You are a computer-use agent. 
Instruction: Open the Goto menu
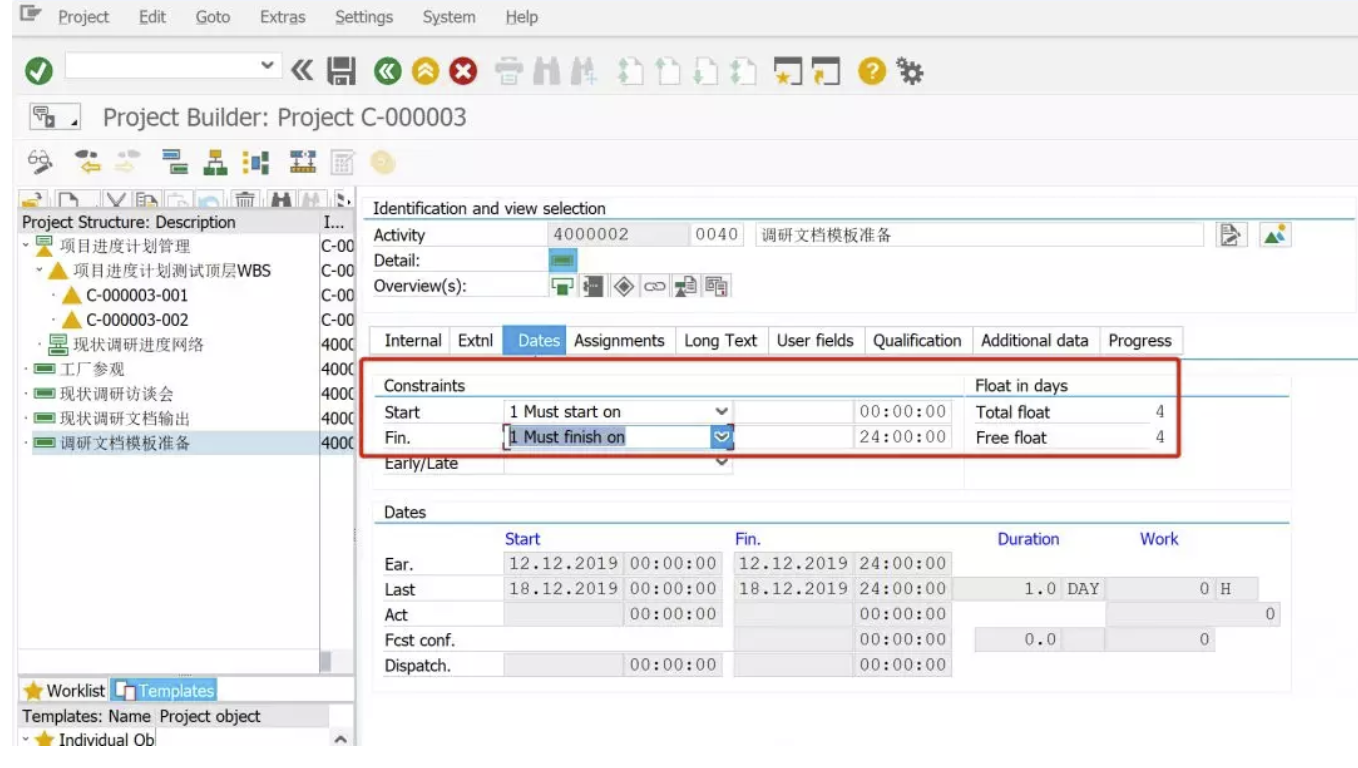pyautogui.click(x=212, y=17)
